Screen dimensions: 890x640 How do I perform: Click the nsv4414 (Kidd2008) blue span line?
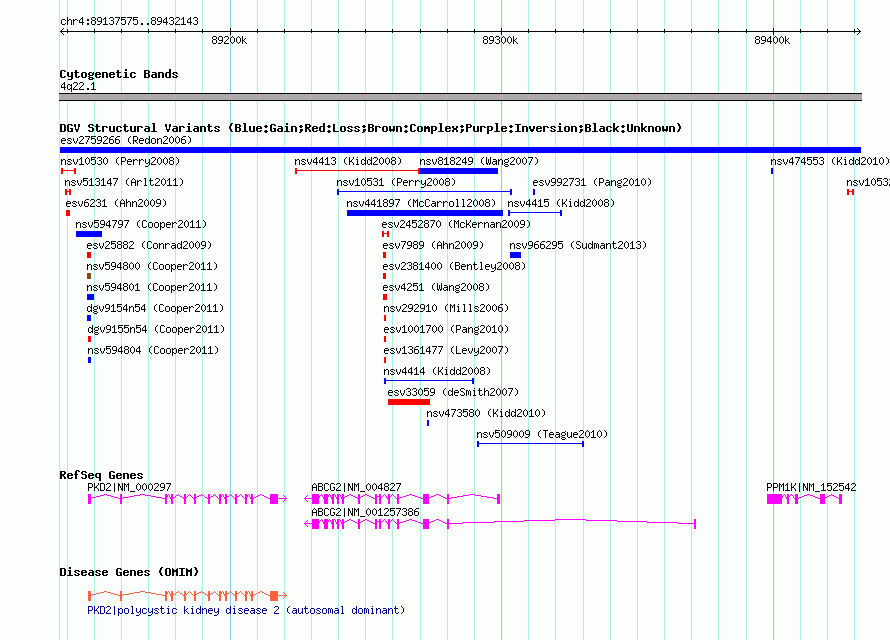[429, 381]
